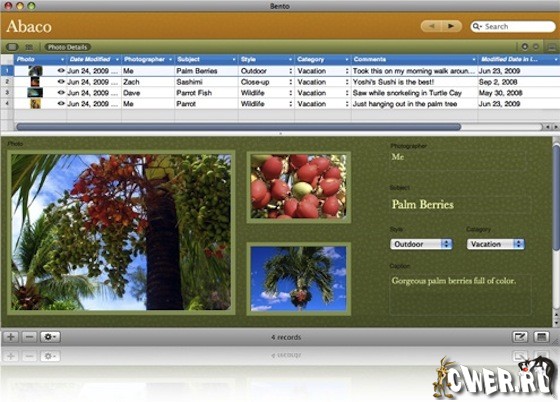
Task: Toggle eye icon on Palm Berries row
Action: point(61,71)
